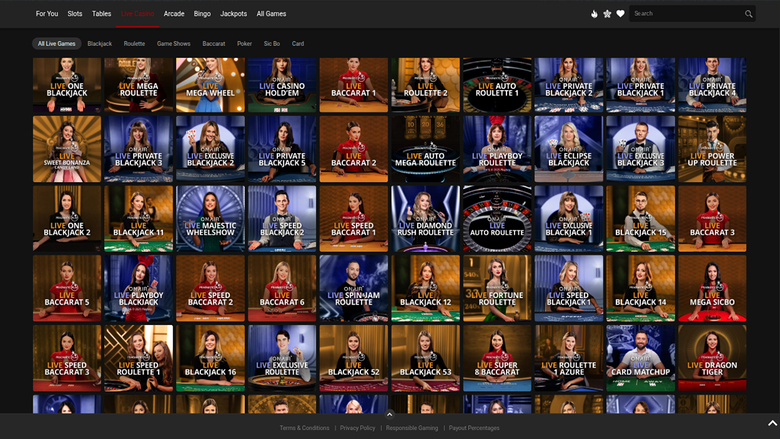
Task: Filter by Card category
Action: 298,44
